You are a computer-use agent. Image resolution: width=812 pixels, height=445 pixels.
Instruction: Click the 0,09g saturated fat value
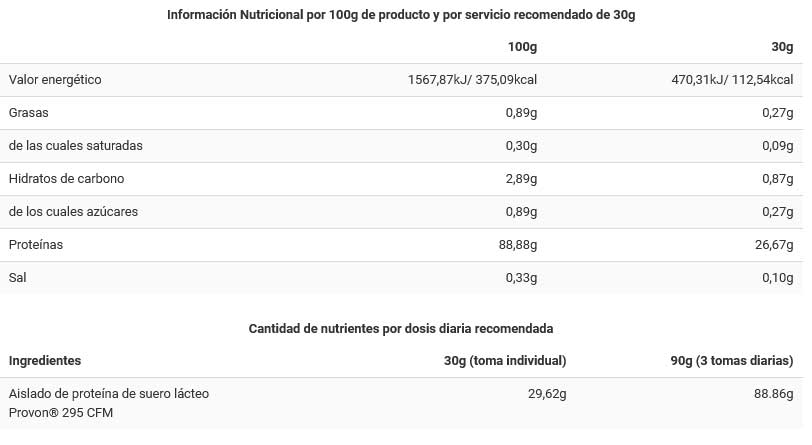[x=776, y=146]
